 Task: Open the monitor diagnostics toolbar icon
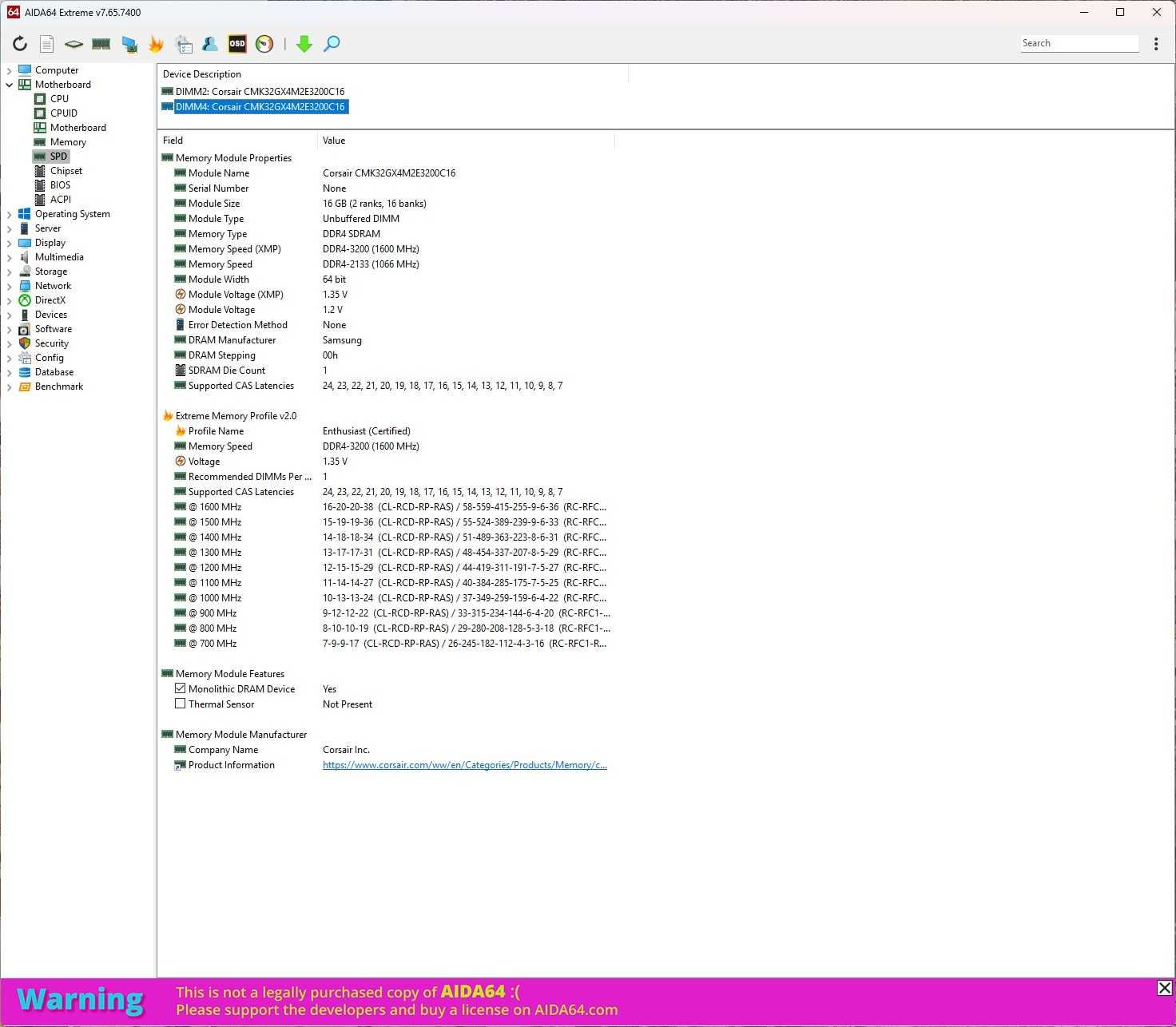tap(129, 44)
